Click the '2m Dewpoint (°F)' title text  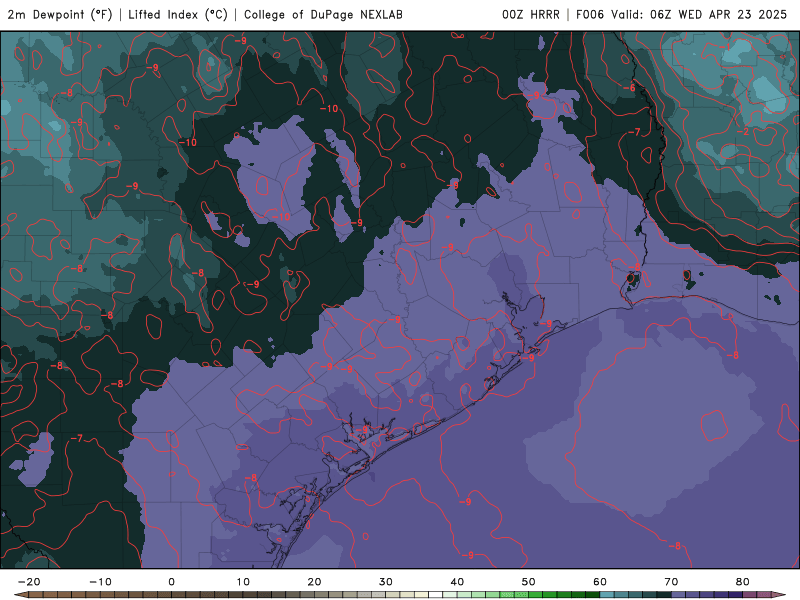pos(60,15)
